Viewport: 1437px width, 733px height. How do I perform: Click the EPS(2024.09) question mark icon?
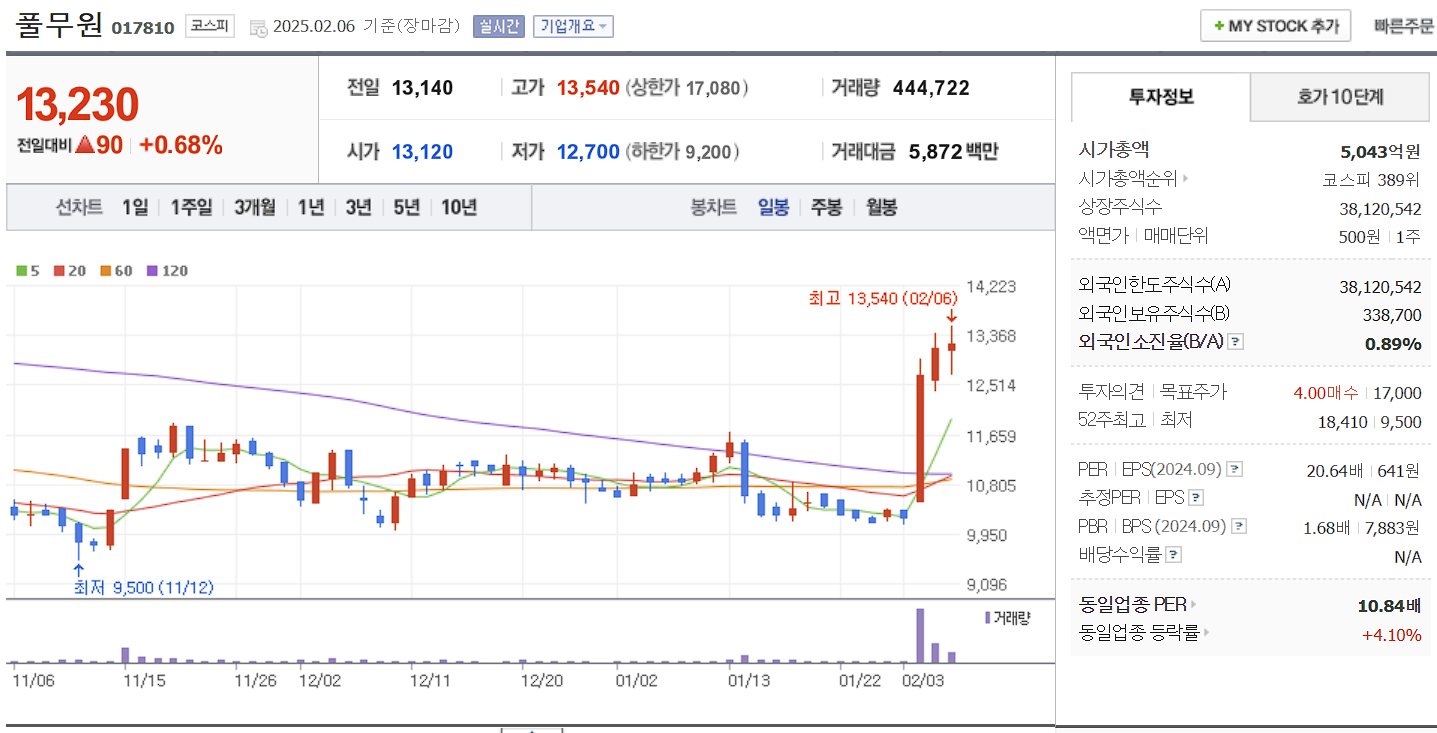pos(1235,470)
